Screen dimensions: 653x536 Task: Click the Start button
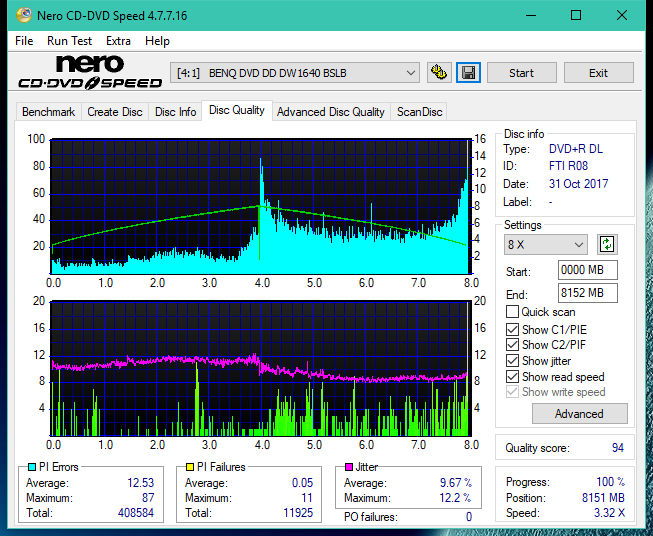tap(521, 73)
